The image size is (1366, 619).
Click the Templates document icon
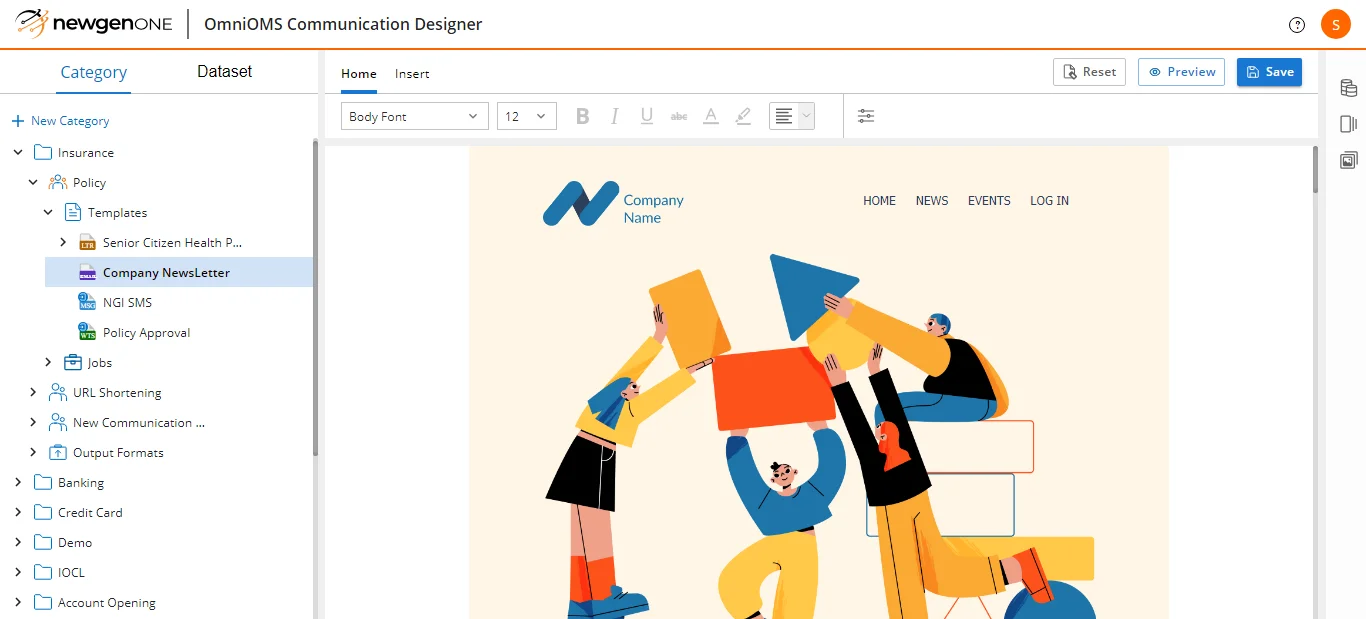coord(73,213)
